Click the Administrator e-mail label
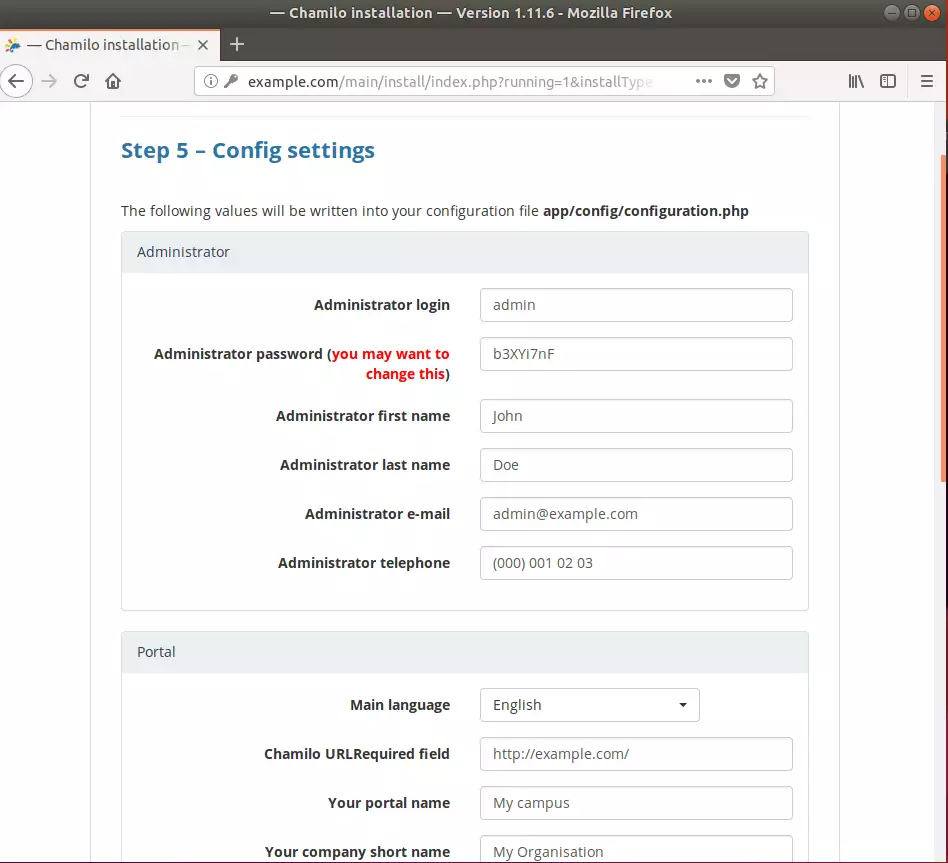The width and height of the screenshot is (948, 863). (x=377, y=514)
